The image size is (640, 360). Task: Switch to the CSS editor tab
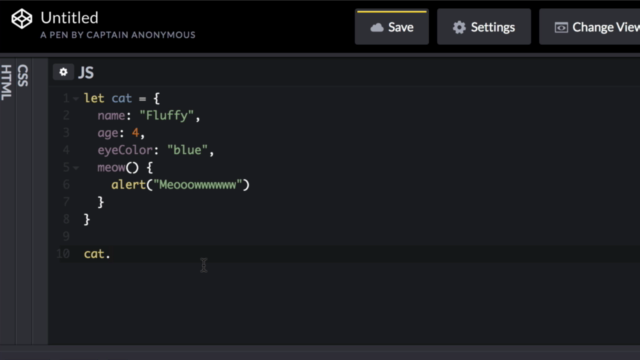(x=23, y=75)
